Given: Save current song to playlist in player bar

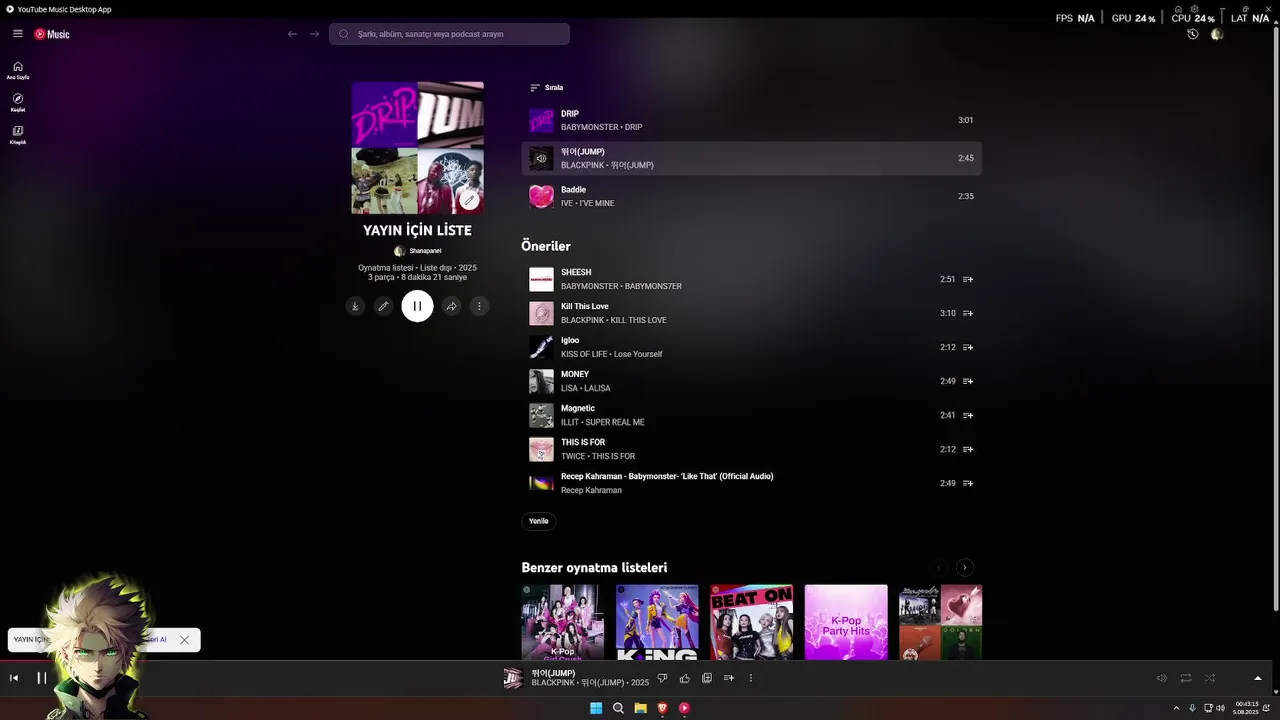Looking at the screenshot, I should [x=707, y=678].
